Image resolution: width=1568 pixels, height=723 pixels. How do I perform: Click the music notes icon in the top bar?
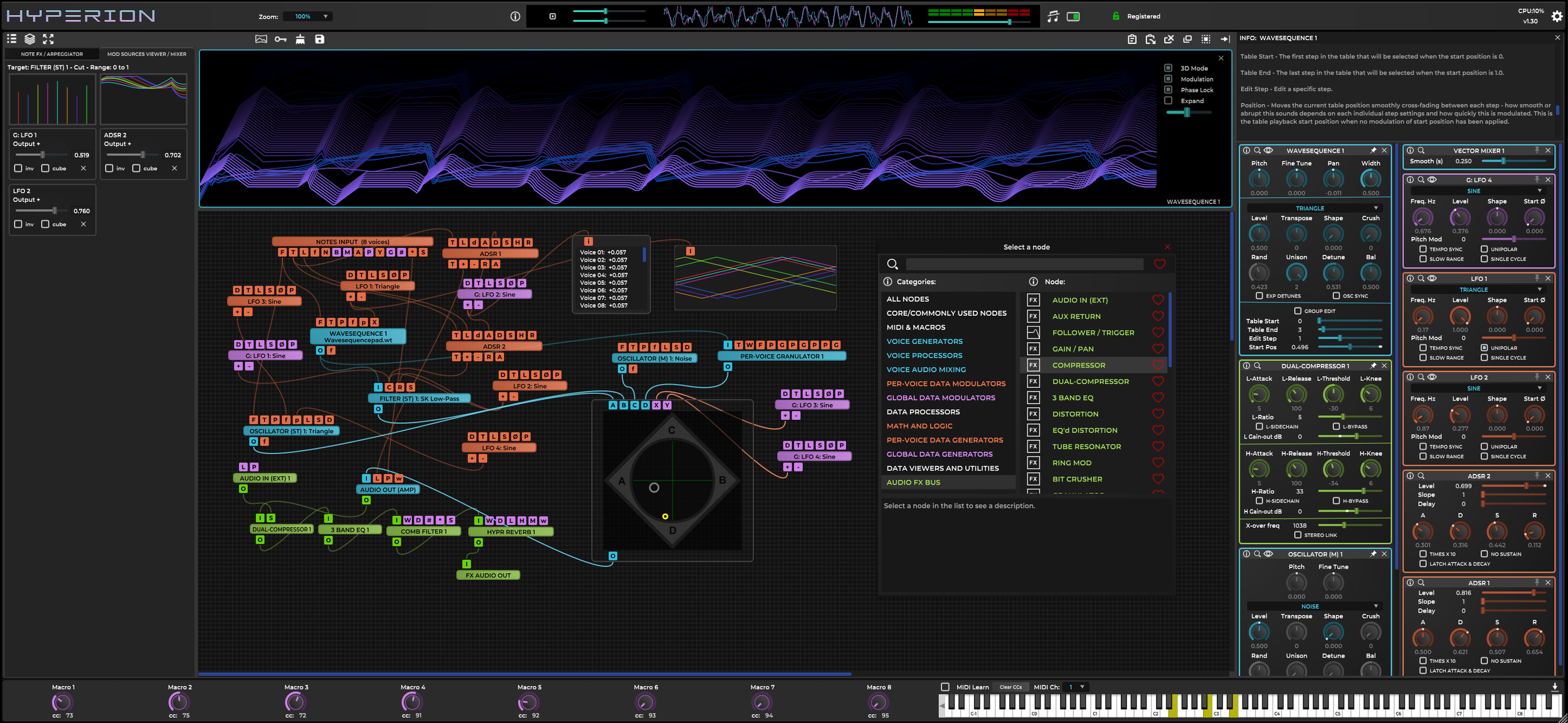[1053, 16]
